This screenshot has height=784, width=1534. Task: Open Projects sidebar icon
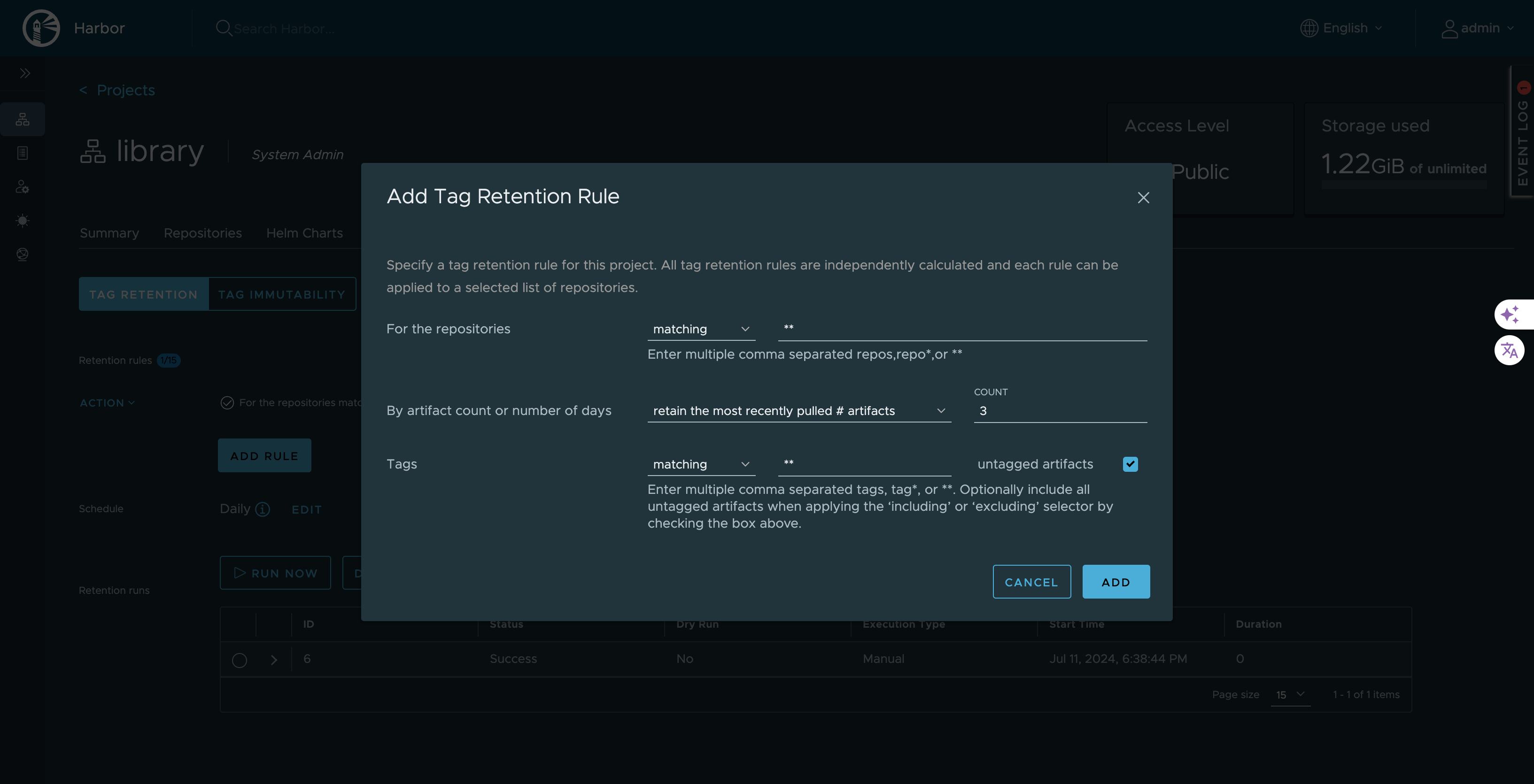pos(23,119)
